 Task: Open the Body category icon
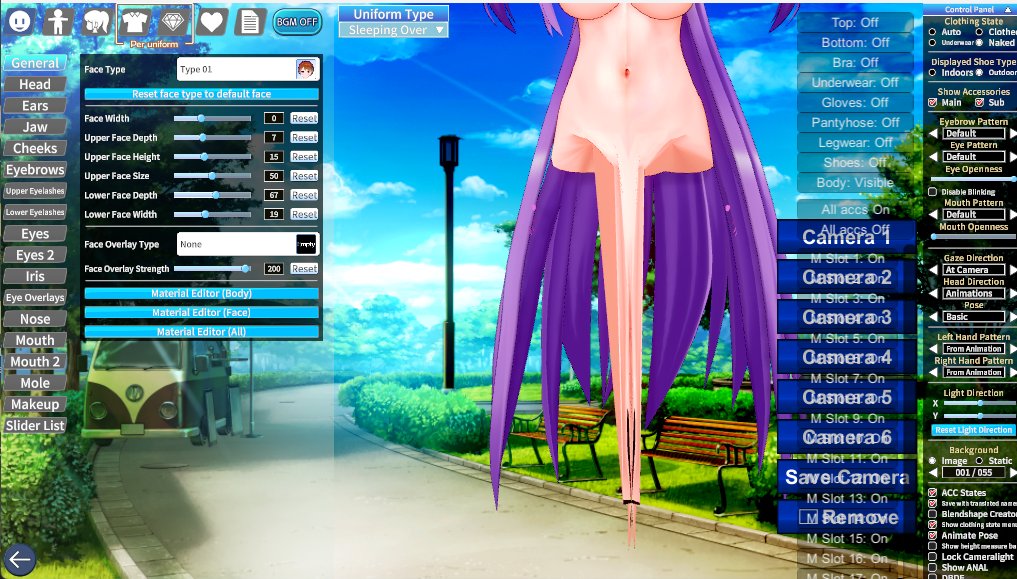pos(58,21)
